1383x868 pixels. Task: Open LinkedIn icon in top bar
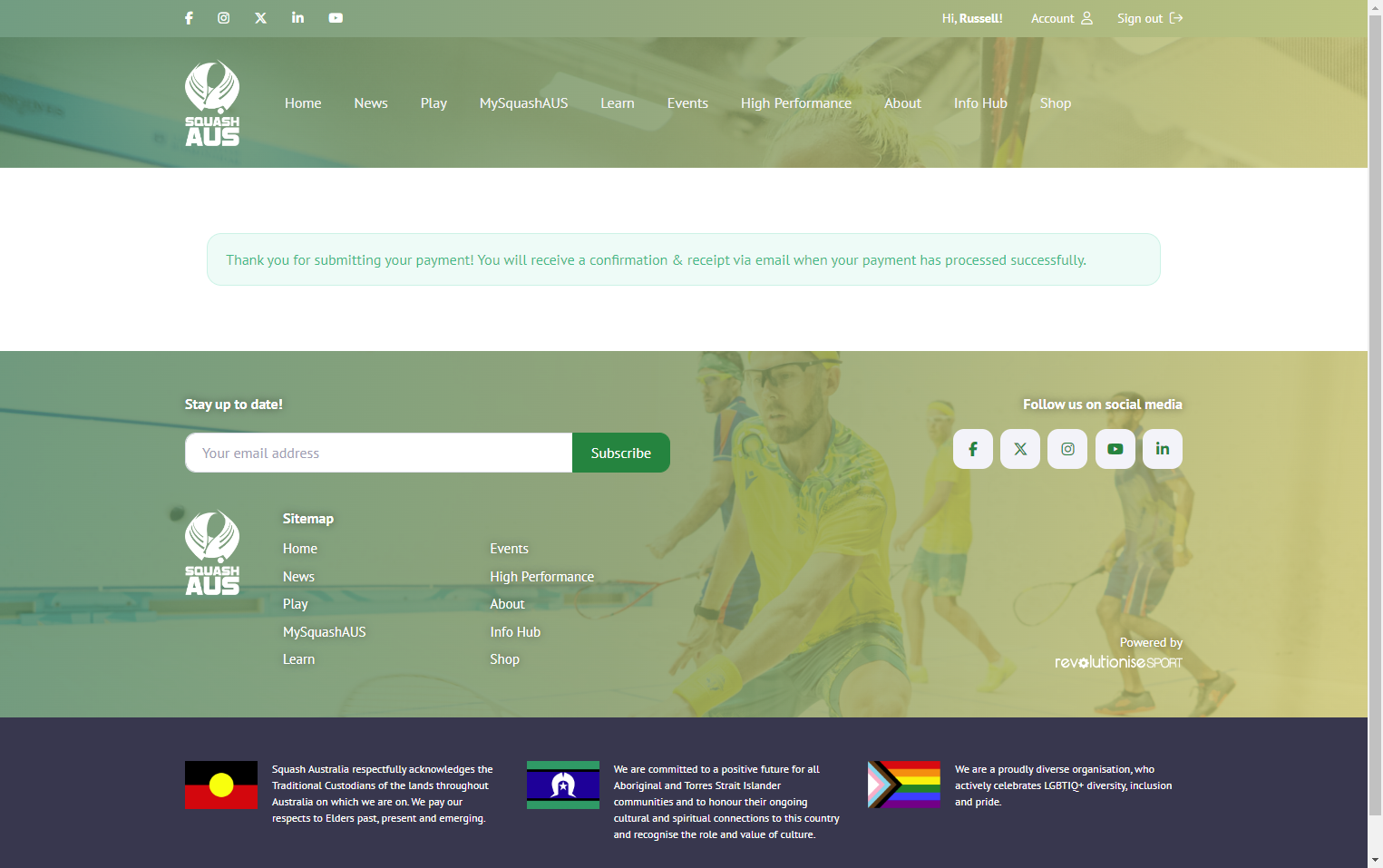(297, 18)
